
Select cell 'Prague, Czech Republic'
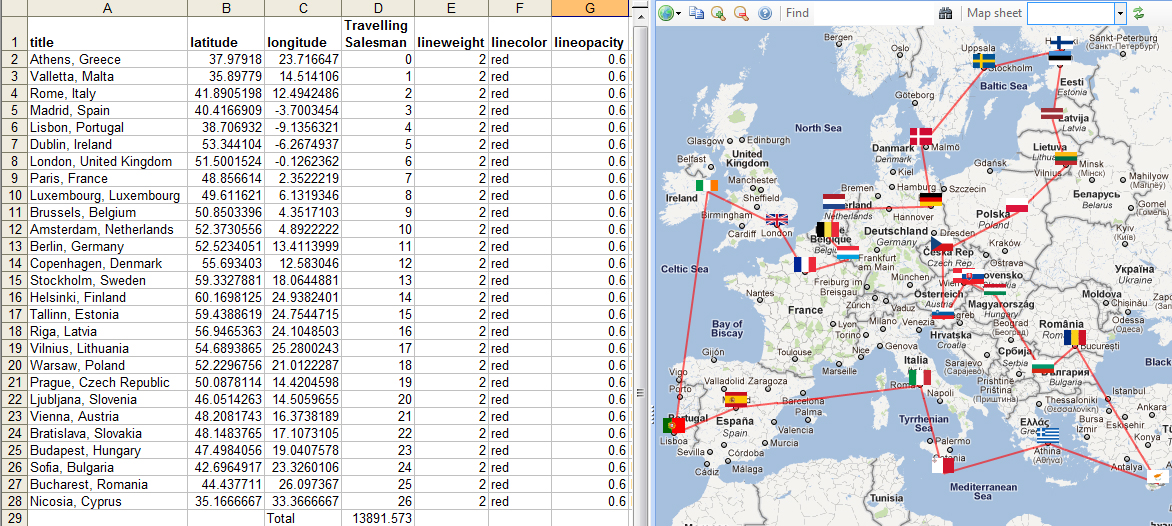107,383
